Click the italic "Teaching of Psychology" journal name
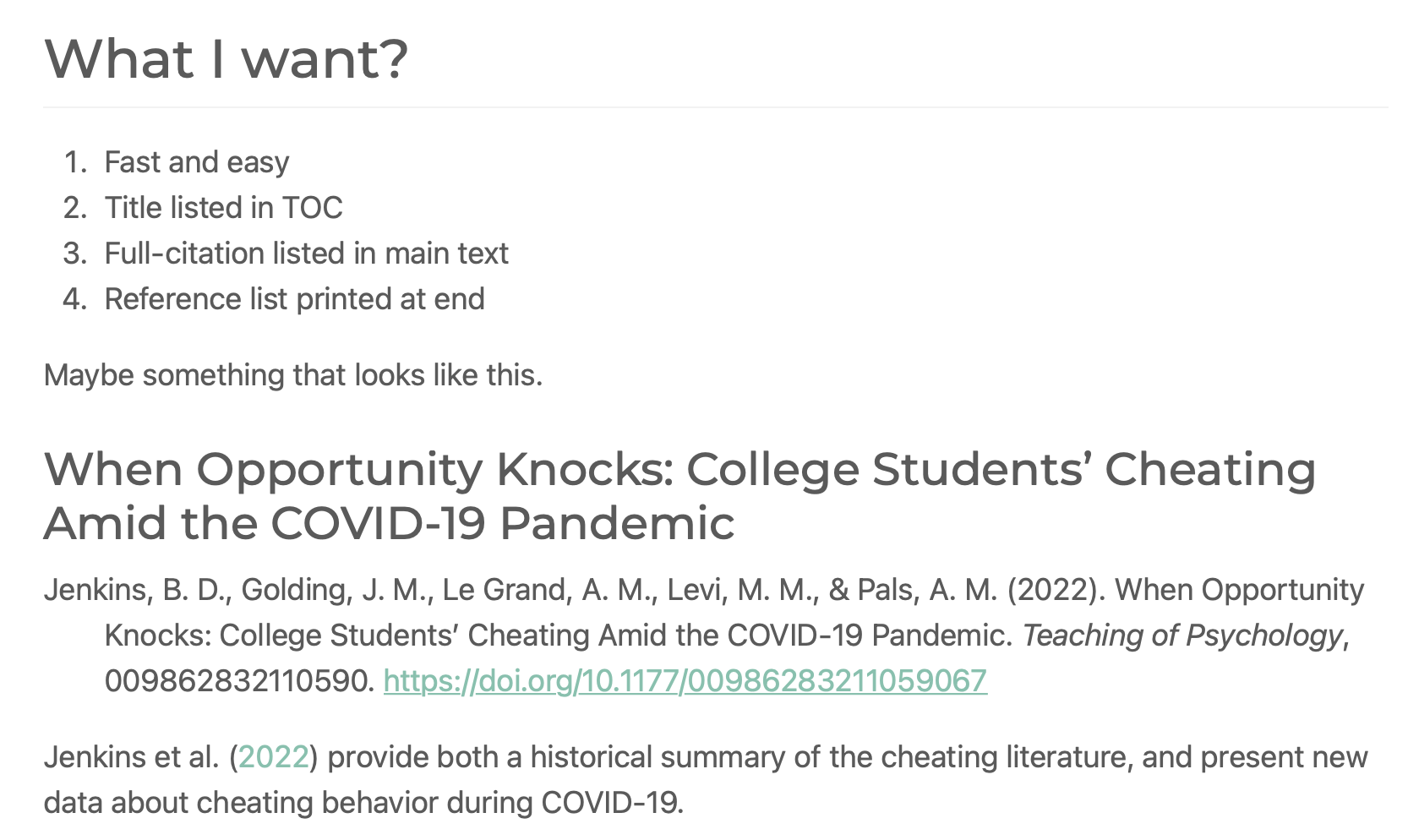Screen dimensions: 1408x840 tap(1182, 635)
